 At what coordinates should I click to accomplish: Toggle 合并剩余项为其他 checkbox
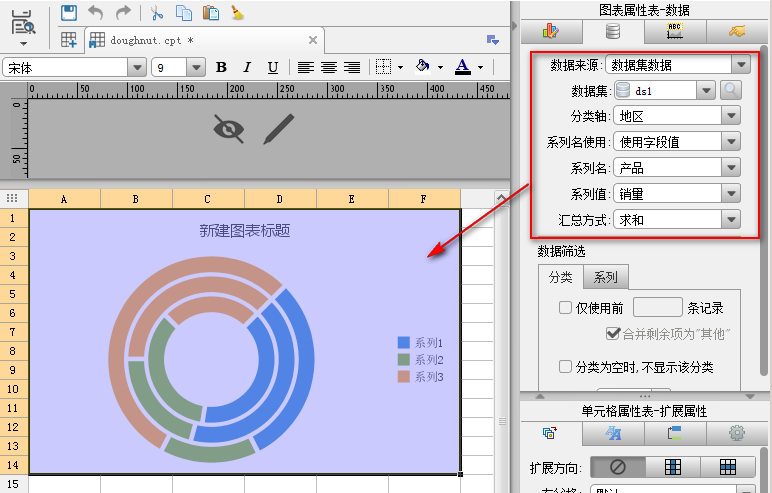click(x=612, y=333)
